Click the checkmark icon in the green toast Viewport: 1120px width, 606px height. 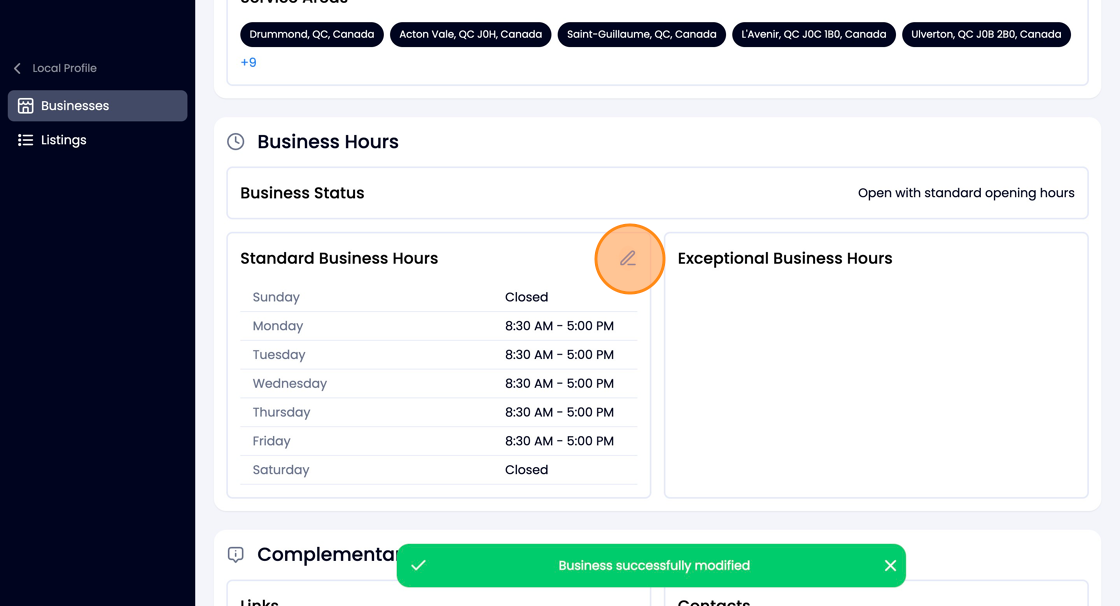(x=419, y=565)
